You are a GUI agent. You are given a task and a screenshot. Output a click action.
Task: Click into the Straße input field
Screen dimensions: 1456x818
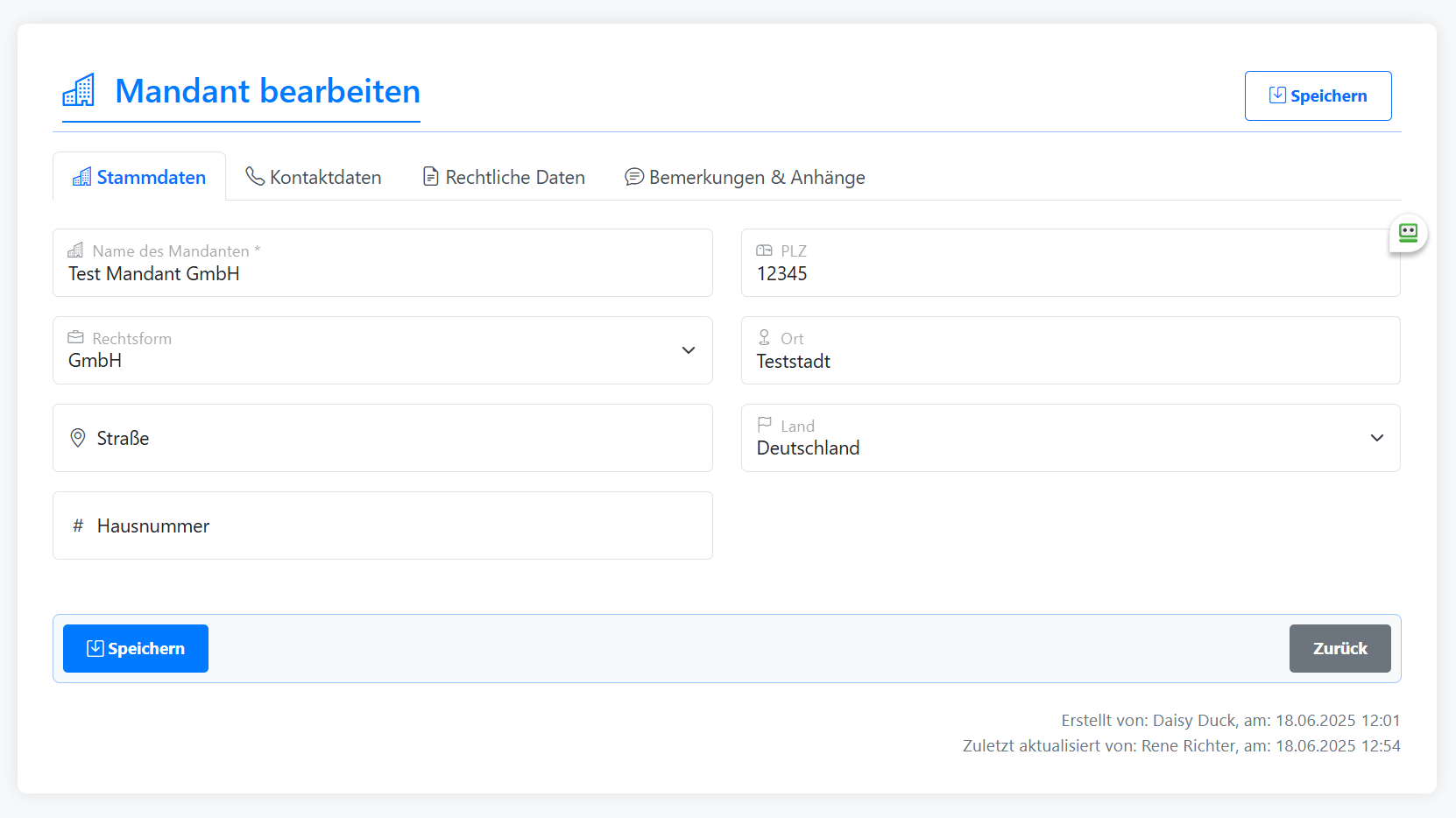pyautogui.click(x=350, y=437)
